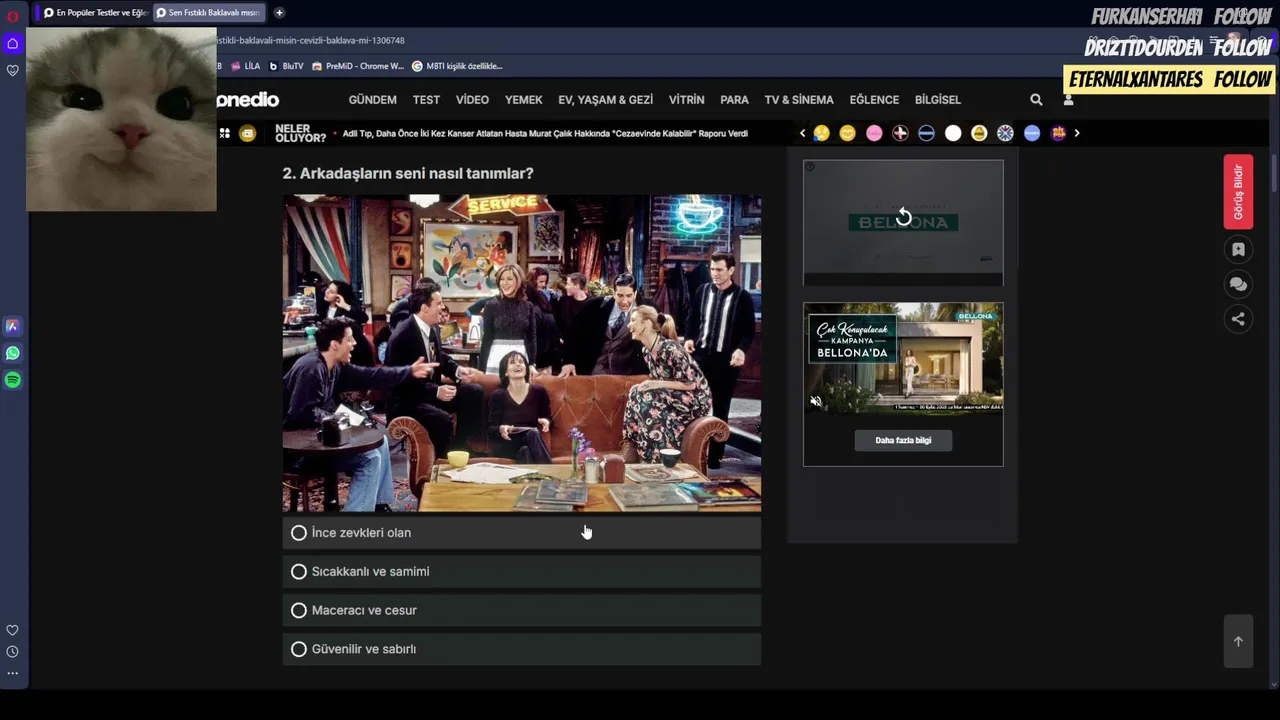The height and width of the screenshot is (720, 1280).
Task: Open WhatsApp in the sidebar
Action: tap(12, 353)
